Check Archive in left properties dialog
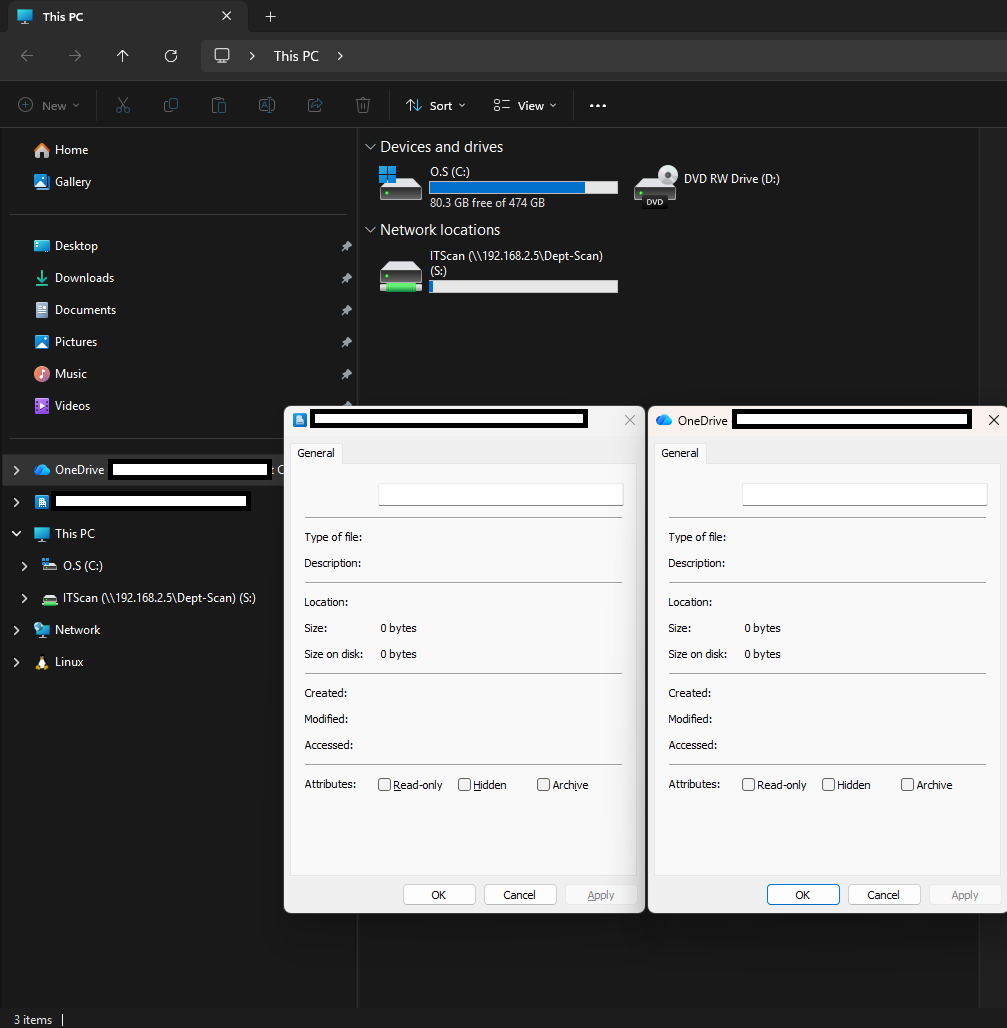Viewport: 1007px width, 1028px height. pos(543,785)
